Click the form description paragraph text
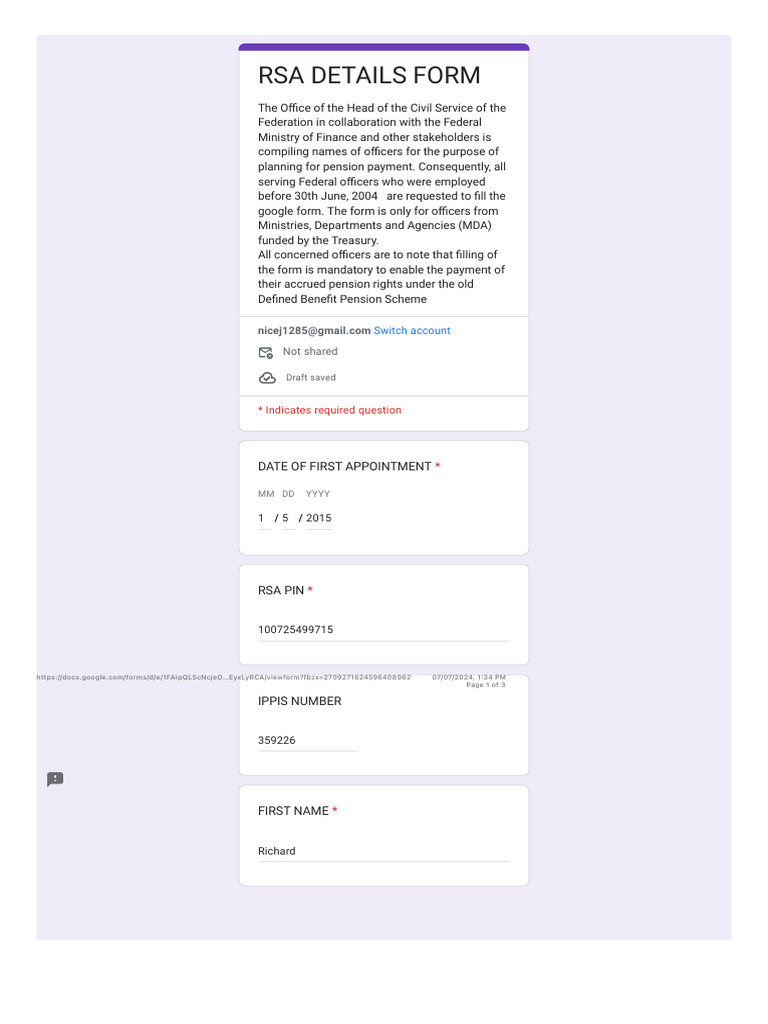Viewport: 768px width, 1024px height. tap(382, 203)
